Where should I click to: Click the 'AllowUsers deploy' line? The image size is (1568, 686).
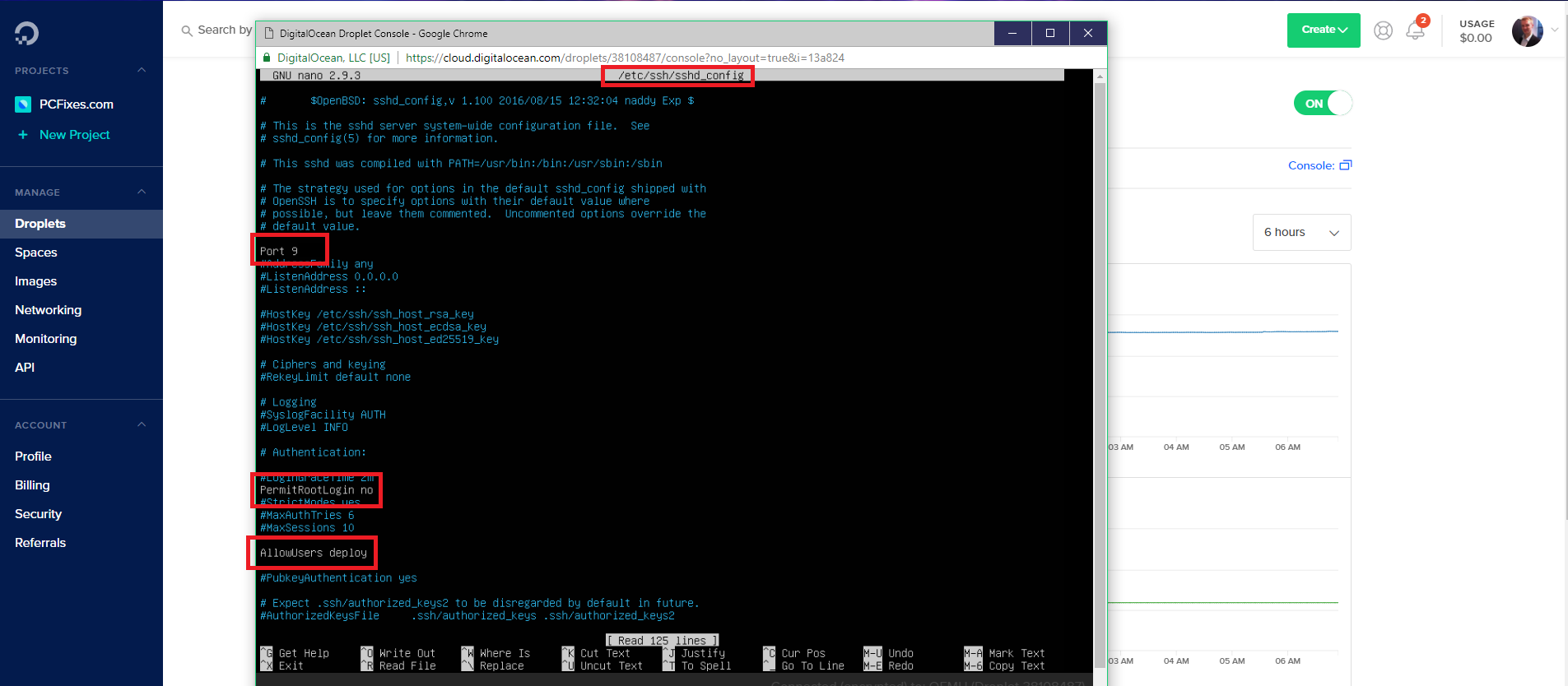(314, 553)
